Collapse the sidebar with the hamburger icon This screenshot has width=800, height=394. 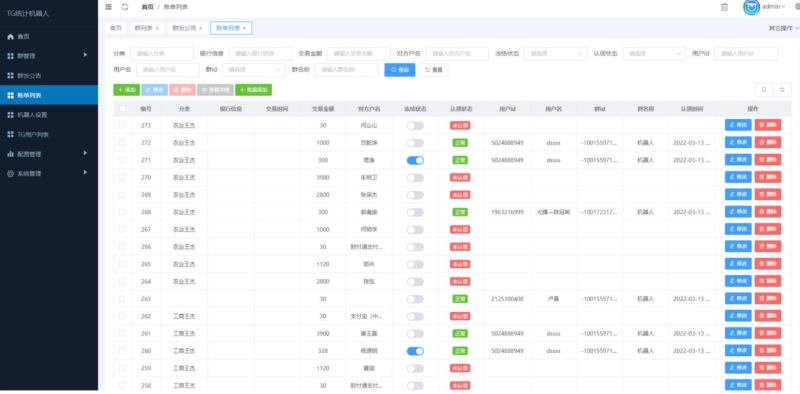click(x=108, y=7)
